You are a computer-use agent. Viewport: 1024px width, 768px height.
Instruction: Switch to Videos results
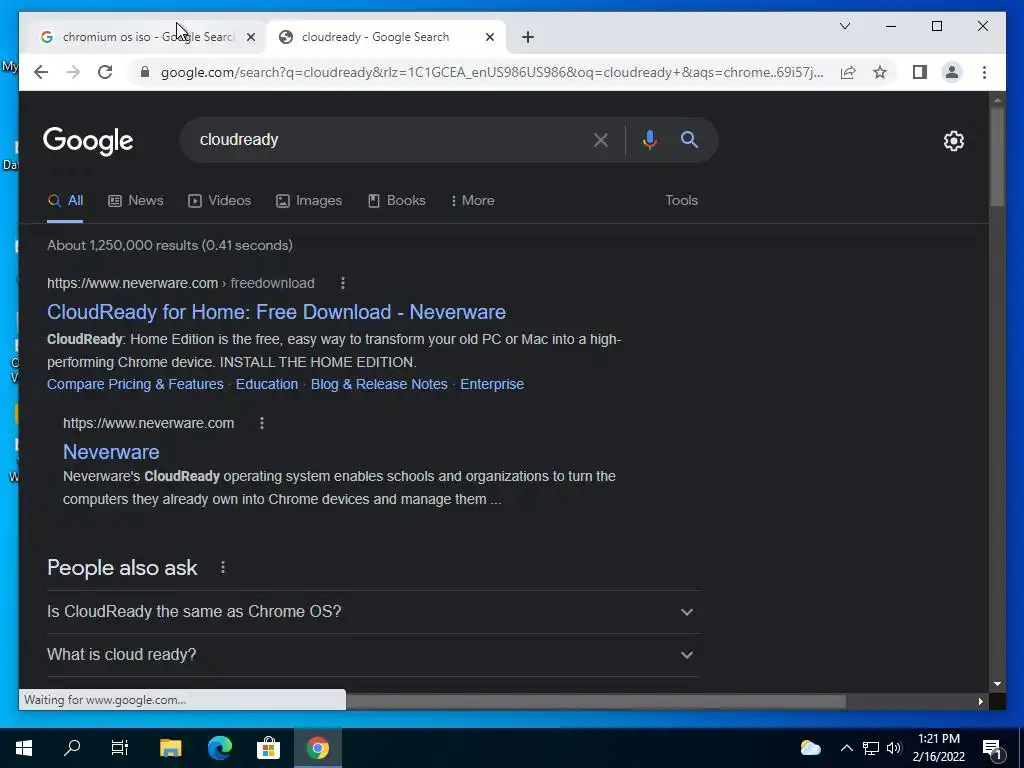click(219, 200)
